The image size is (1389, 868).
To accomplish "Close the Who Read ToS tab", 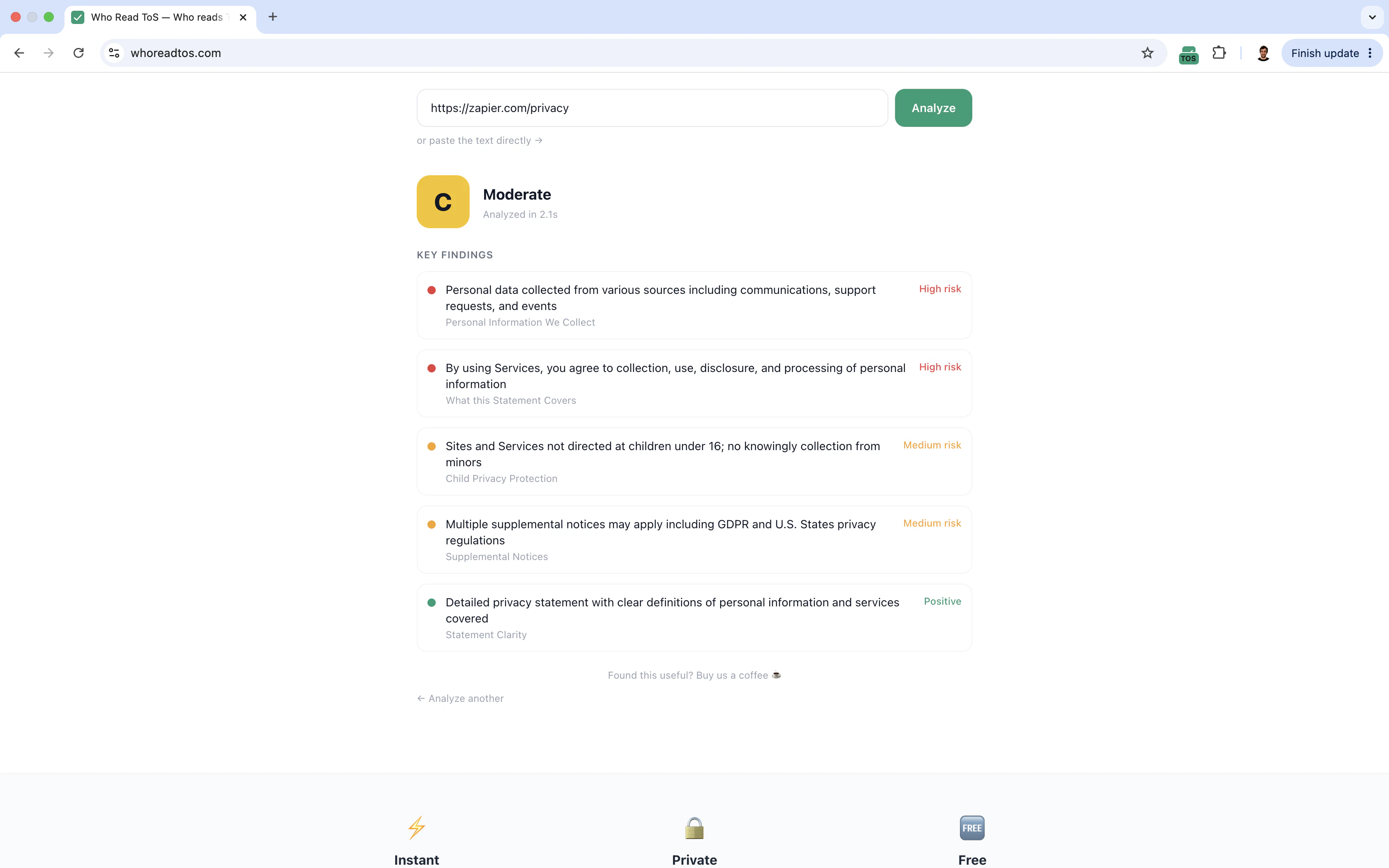I will [243, 17].
